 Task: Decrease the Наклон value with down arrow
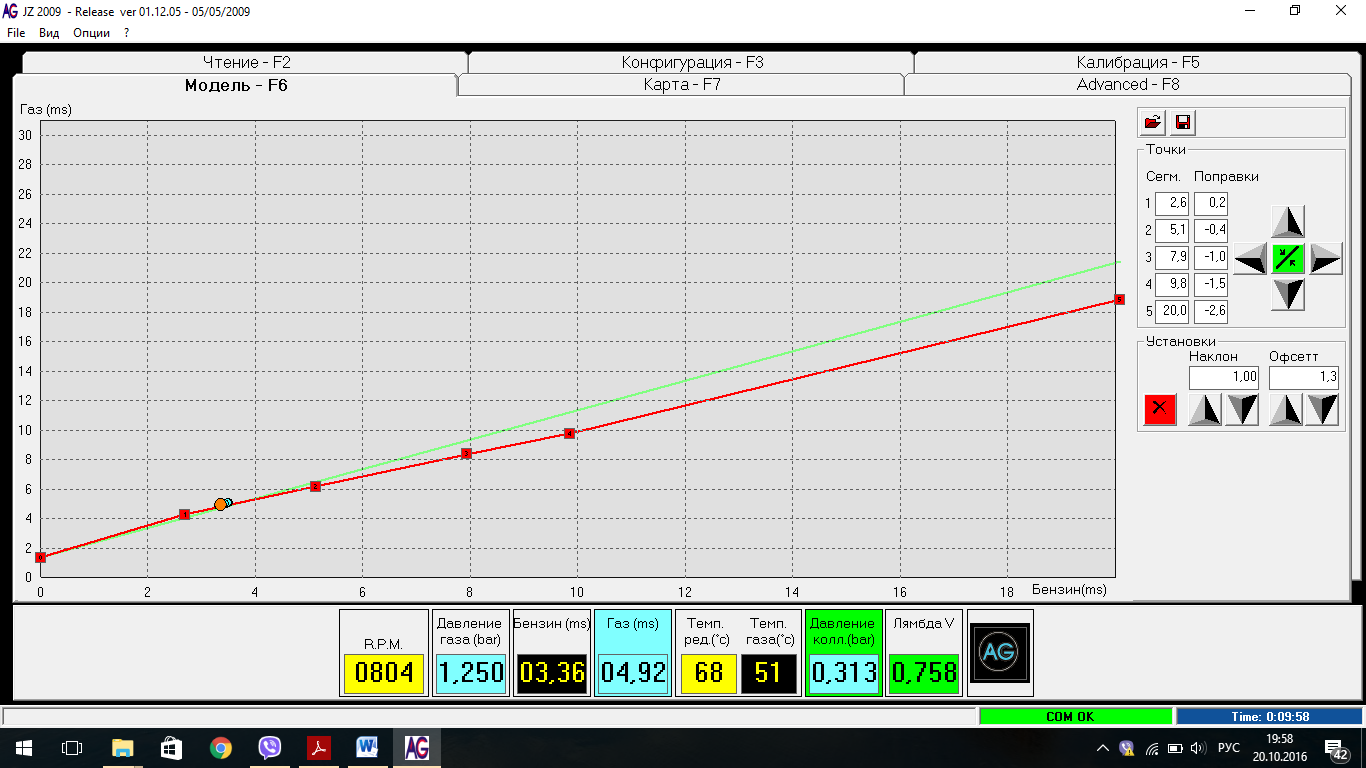pyautogui.click(x=1243, y=410)
